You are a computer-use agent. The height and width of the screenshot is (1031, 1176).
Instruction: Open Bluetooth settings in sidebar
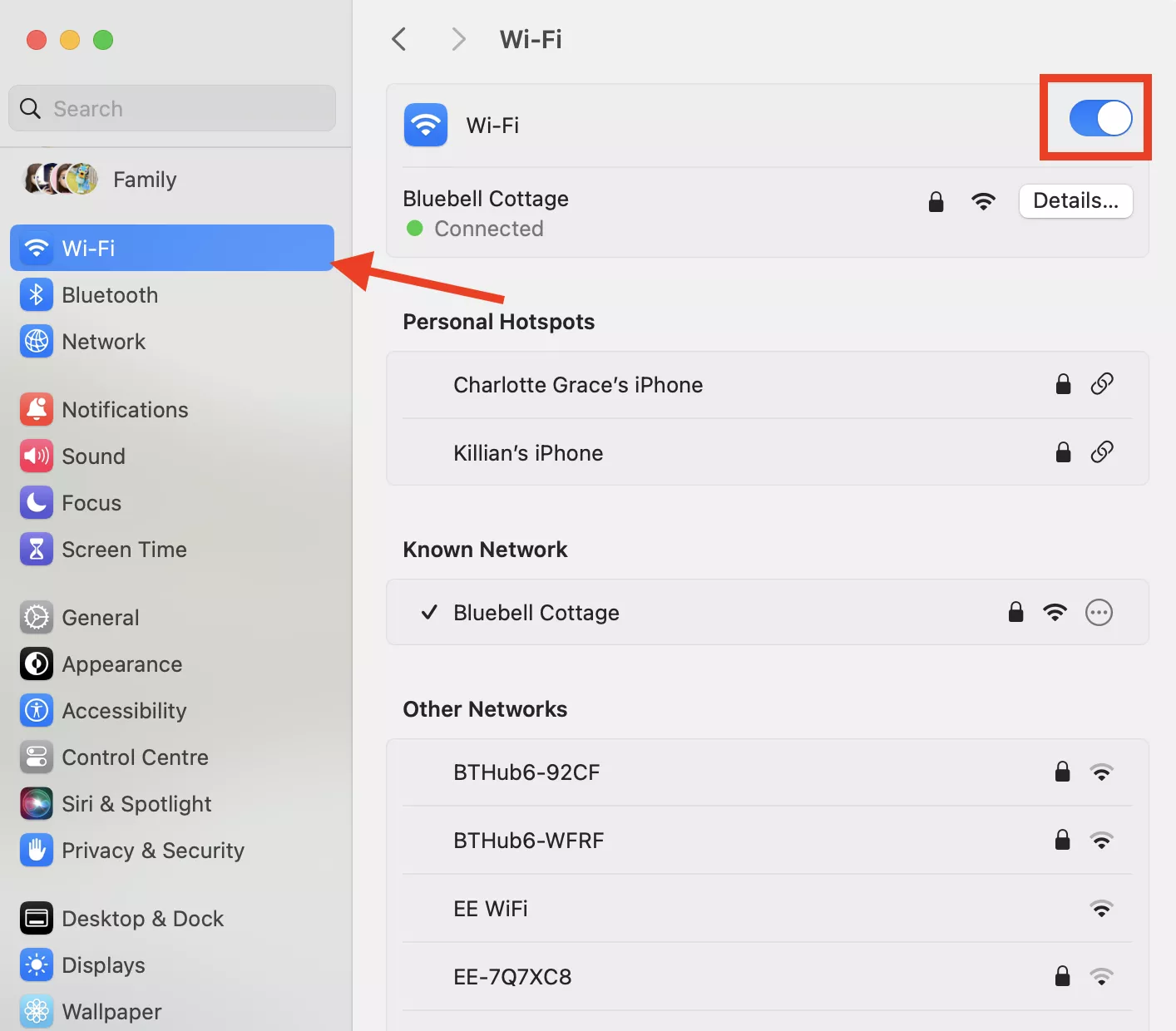pos(110,295)
